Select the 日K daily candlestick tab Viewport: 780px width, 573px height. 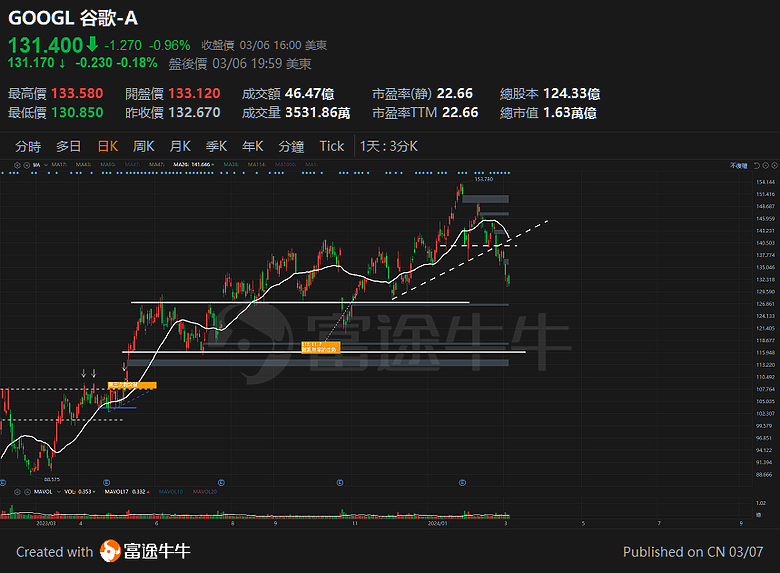click(x=108, y=146)
